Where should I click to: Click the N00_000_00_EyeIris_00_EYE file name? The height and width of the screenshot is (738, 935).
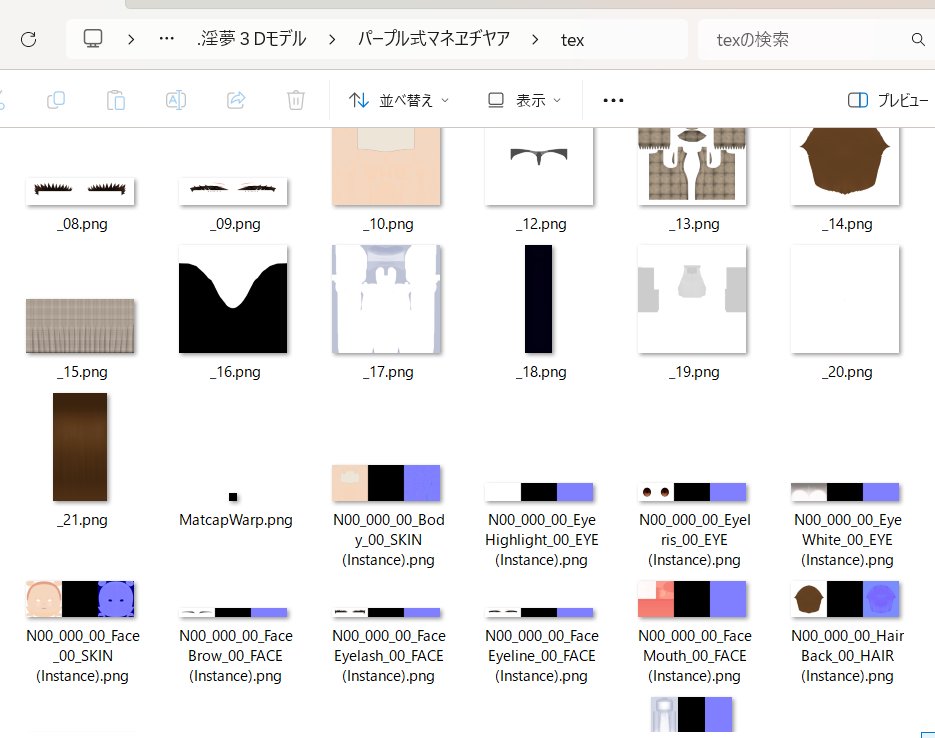[x=694, y=539]
